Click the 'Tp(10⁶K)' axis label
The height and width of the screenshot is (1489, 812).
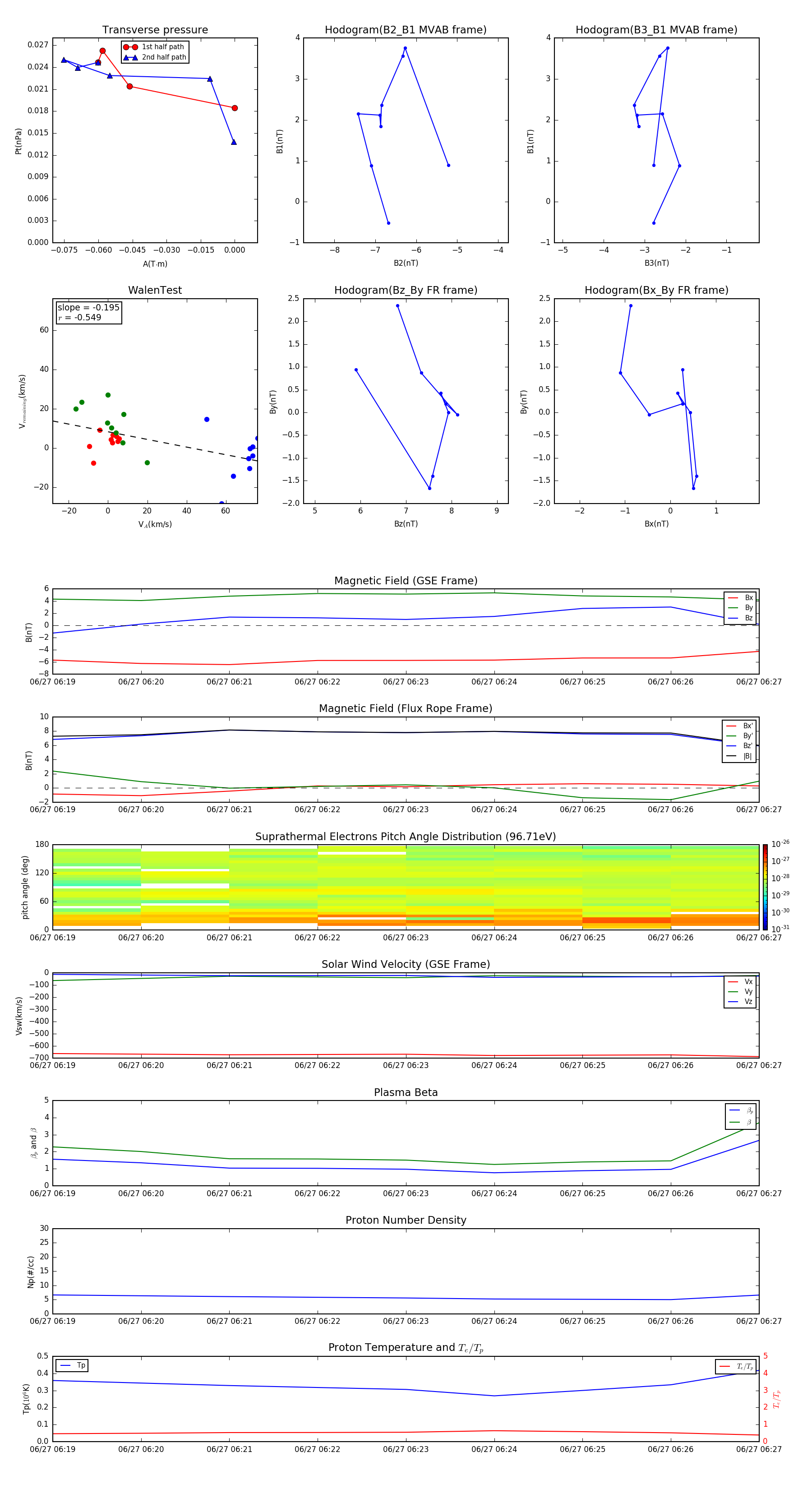tap(26, 1399)
